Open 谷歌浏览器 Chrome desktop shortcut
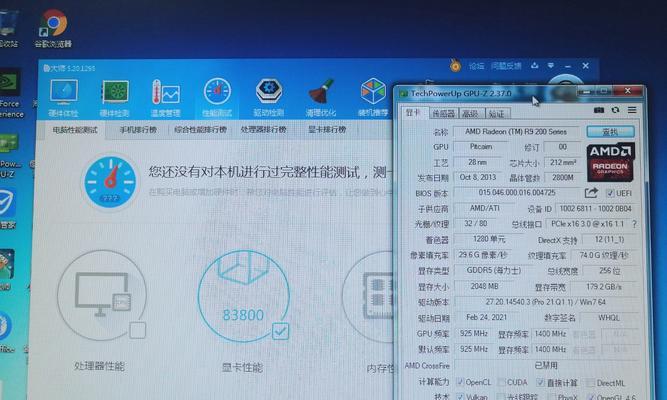 pos(53,28)
